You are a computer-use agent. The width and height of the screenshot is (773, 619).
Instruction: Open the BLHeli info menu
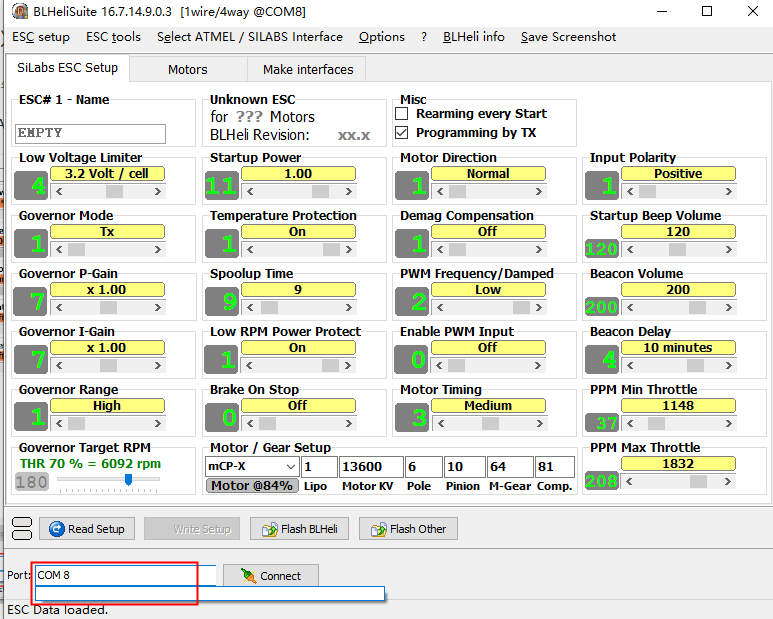(x=474, y=37)
